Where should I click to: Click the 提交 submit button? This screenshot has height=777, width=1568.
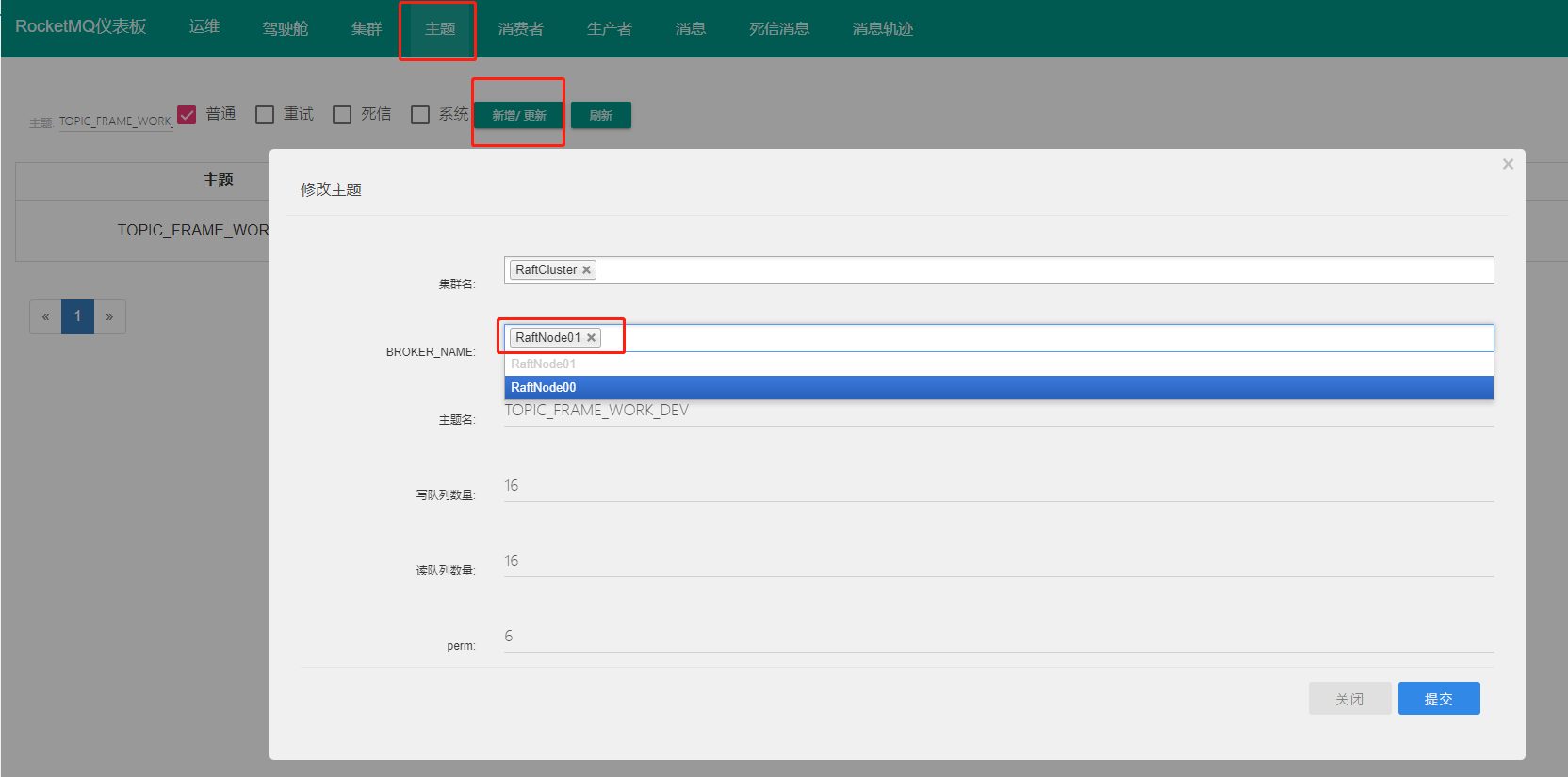(1439, 699)
